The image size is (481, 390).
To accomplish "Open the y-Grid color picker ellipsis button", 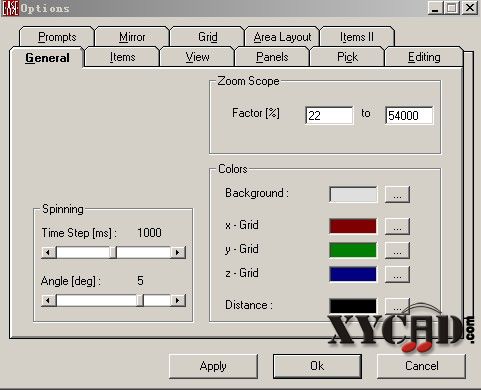I will point(397,250).
